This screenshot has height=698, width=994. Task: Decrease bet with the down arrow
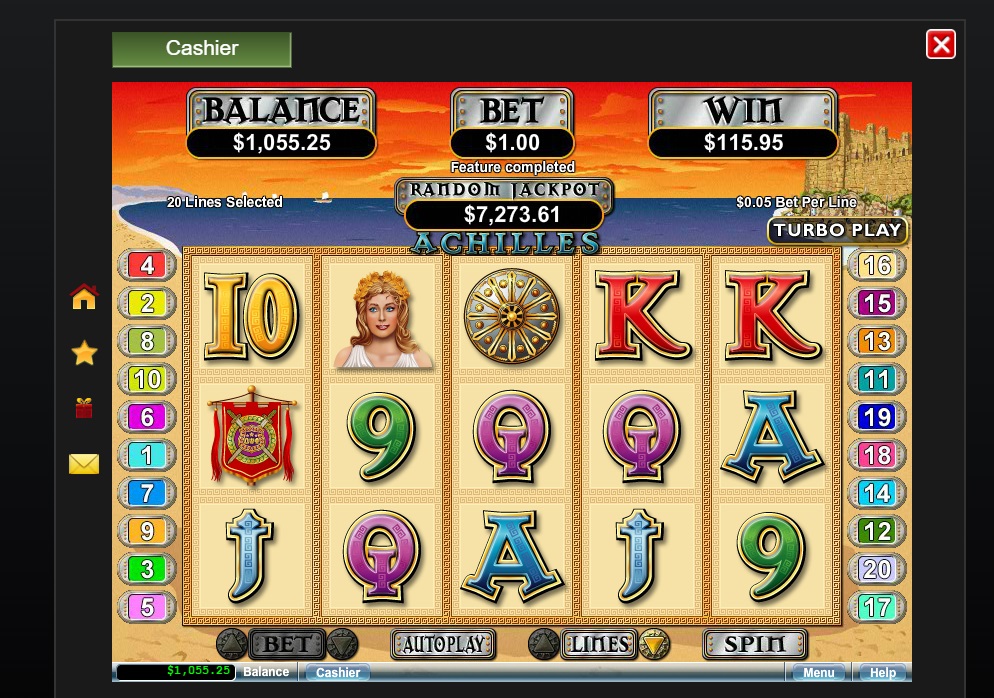click(342, 645)
